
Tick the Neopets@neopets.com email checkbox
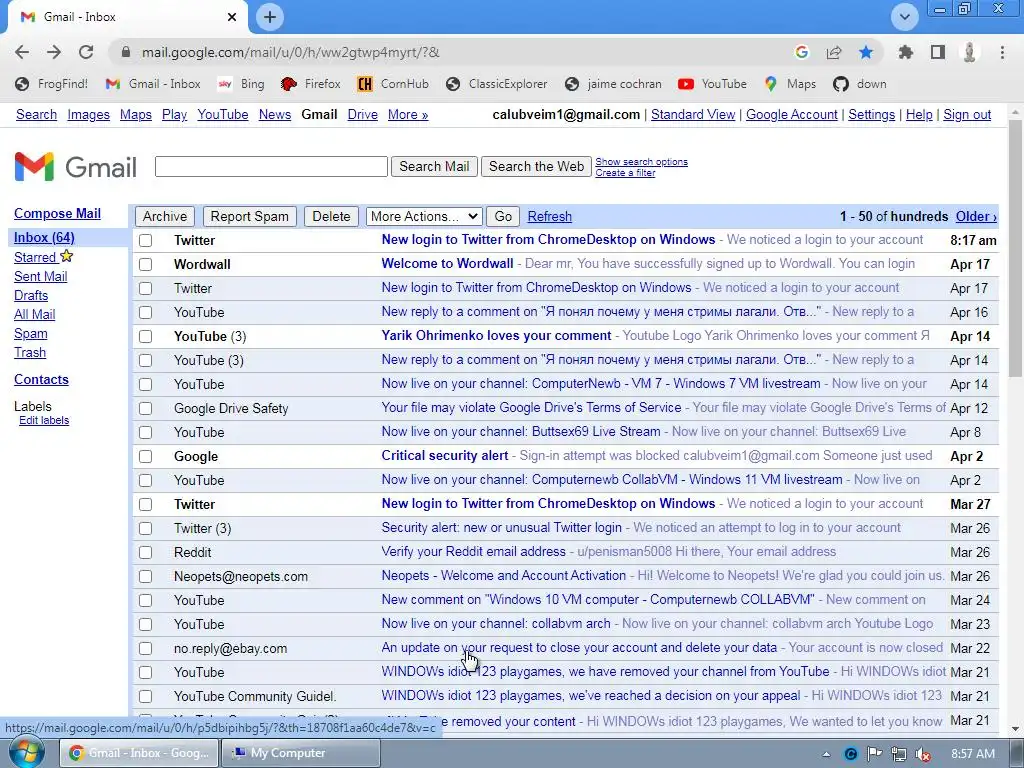pyautogui.click(x=146, y=577)
